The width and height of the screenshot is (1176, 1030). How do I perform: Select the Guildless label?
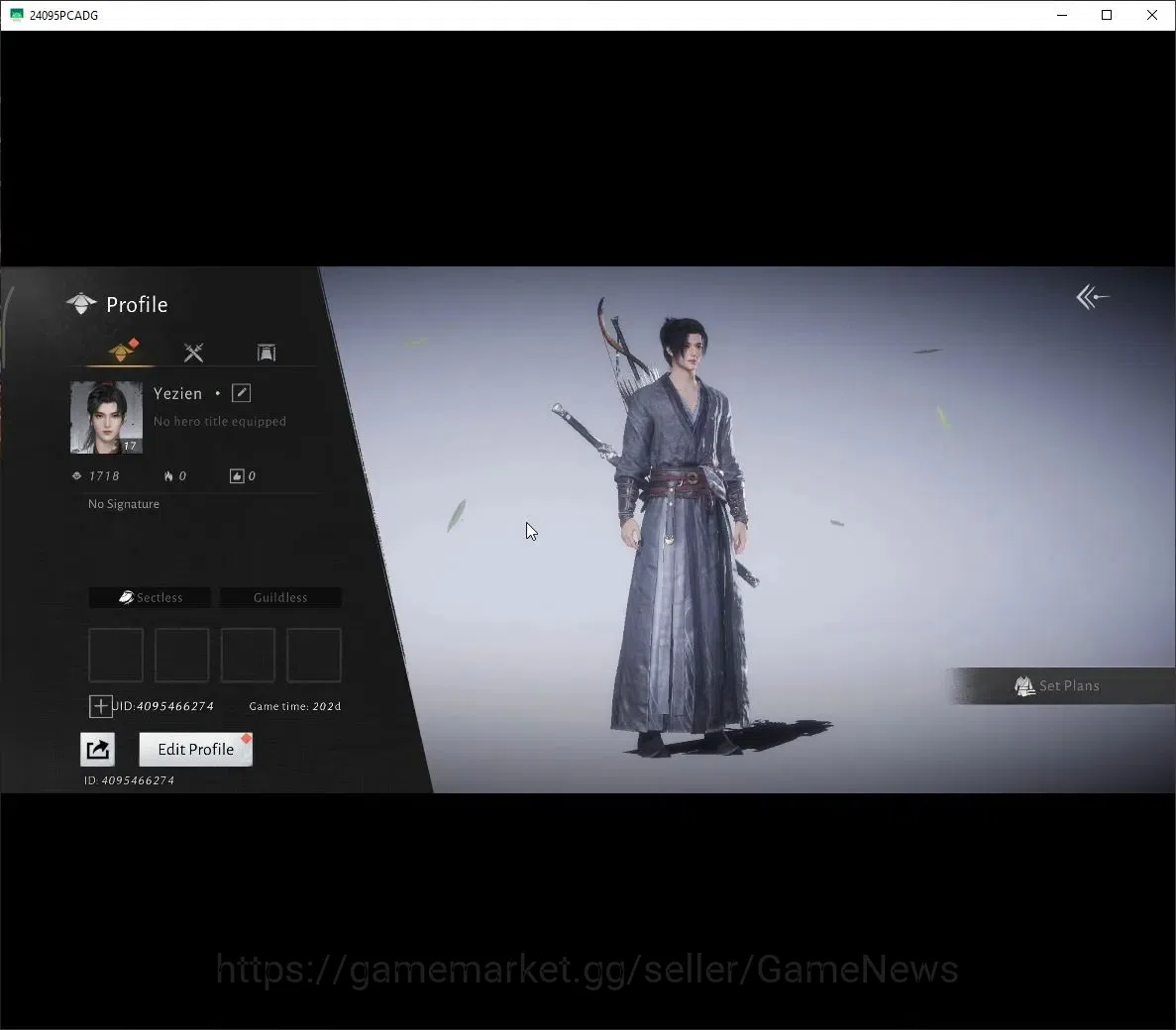[x=280, y=597]
